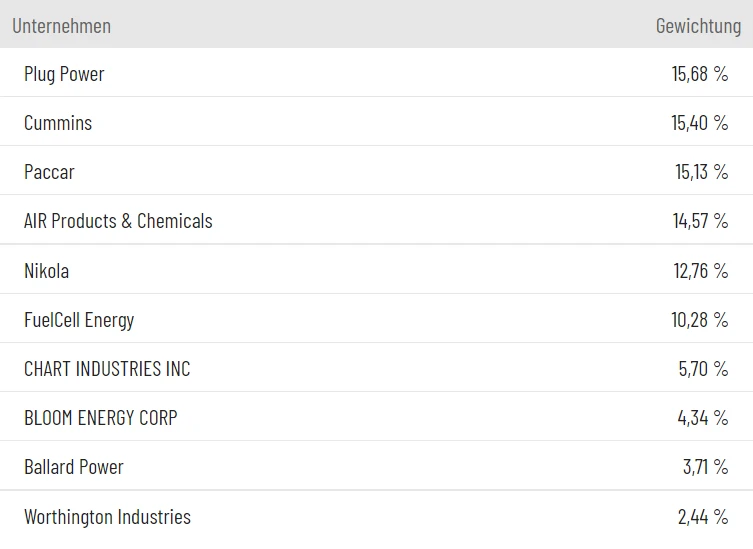Select the 12,76 % weighting cell
Screen dimensions: 753x549
coord(700,271)
